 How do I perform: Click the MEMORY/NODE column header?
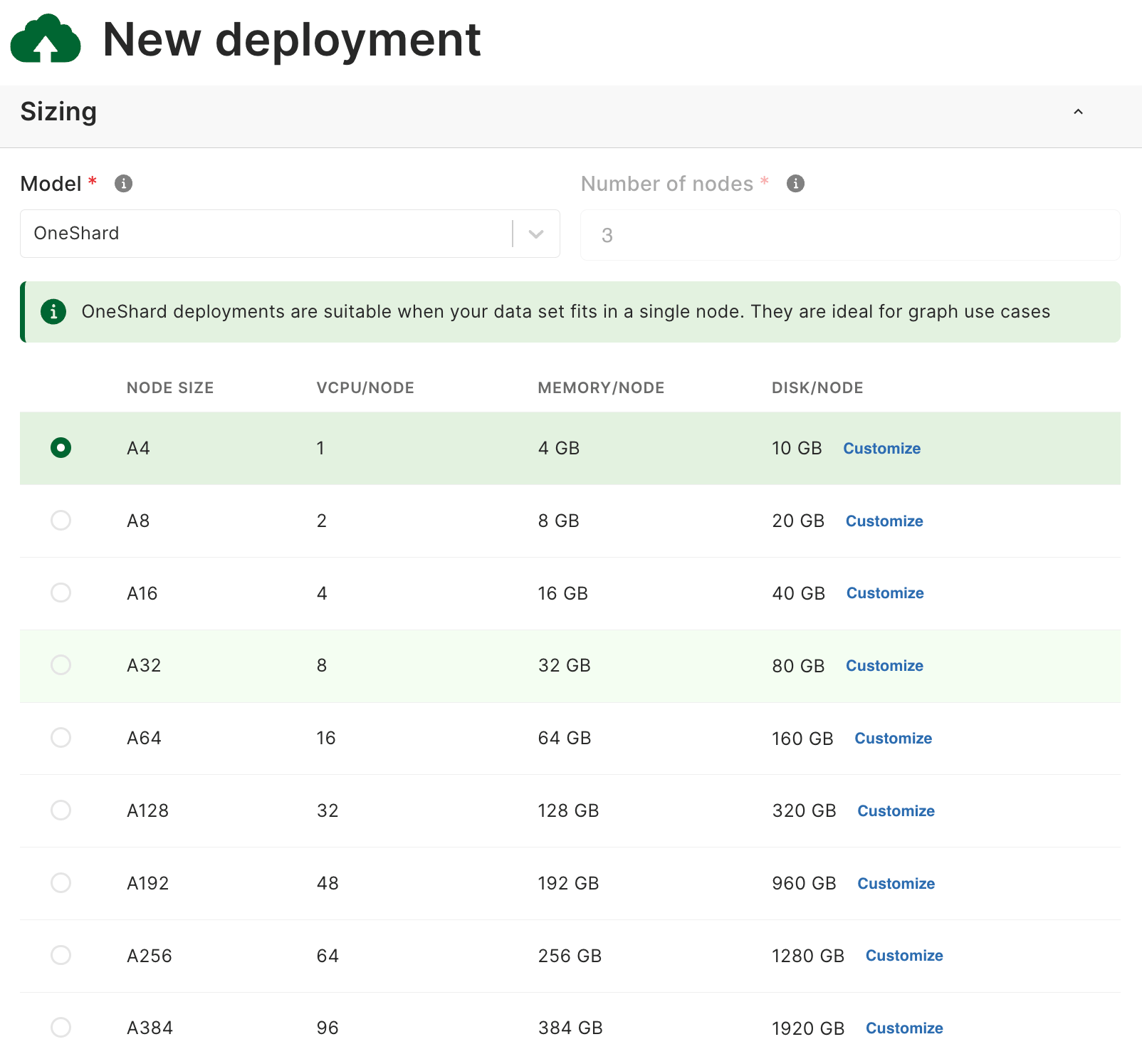601,388
